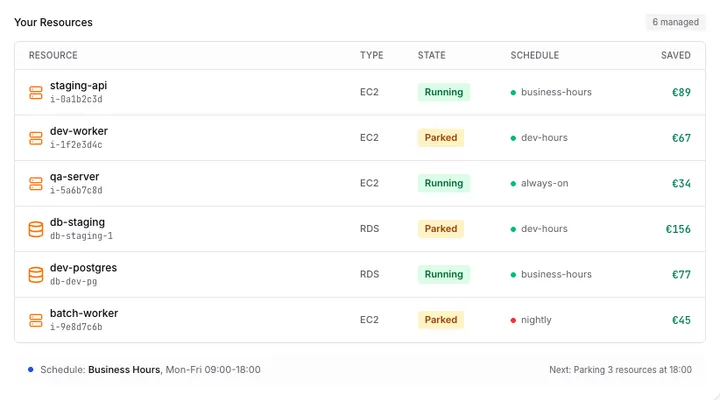Select the STATE column header
Image resolution: width=720 pixels, height=400 pixels.
pos(432,55)
